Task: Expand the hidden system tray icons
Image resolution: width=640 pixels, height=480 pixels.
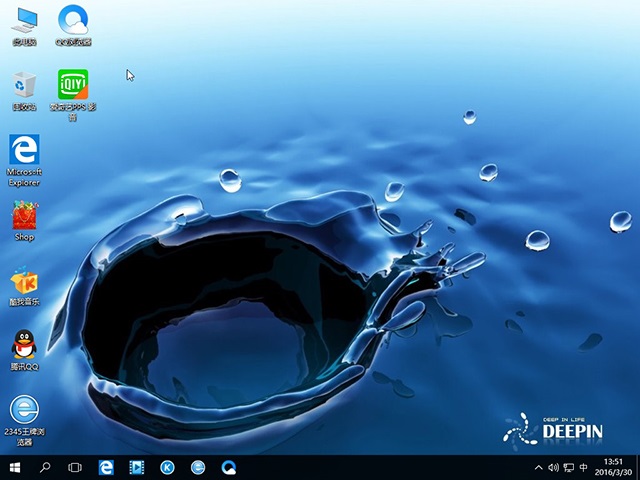Action: point(539,467)
